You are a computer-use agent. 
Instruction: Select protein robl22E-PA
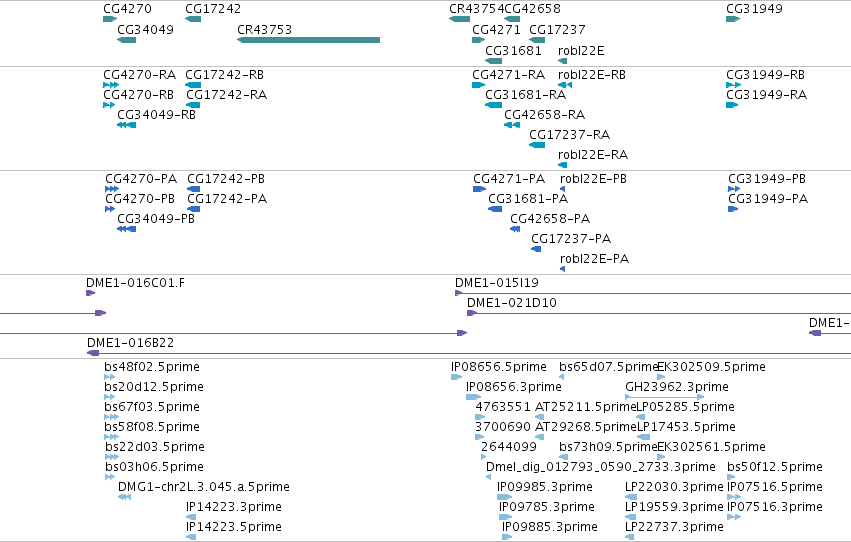(x=594, y=259)
